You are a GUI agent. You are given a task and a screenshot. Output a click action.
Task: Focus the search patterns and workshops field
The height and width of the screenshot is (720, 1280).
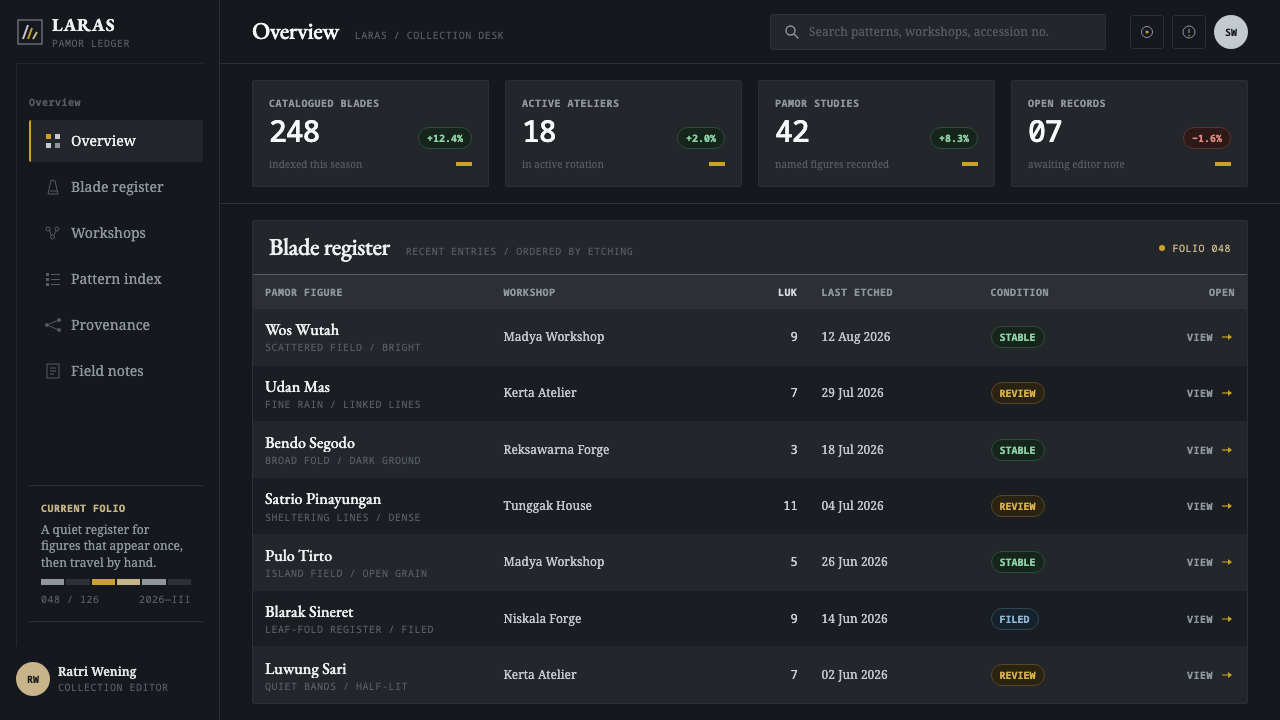938,32
